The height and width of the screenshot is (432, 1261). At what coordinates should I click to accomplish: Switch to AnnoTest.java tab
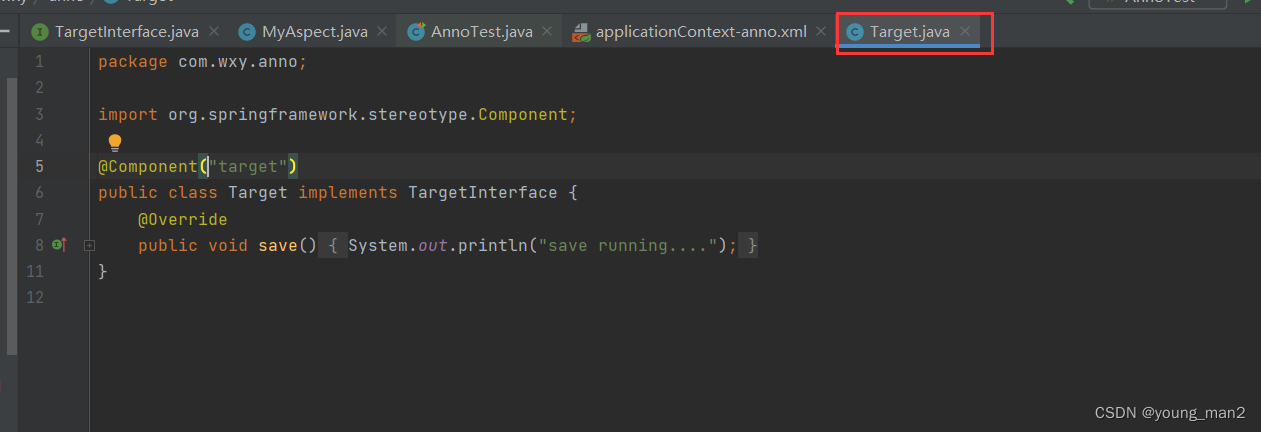tap(482, 32)
